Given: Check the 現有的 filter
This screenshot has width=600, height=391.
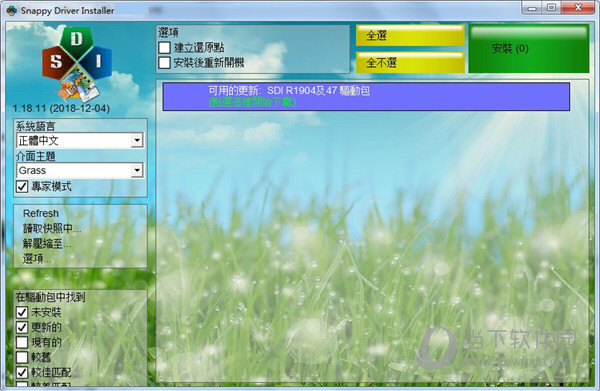Looking at the screenshot, I should click(22, 342).
